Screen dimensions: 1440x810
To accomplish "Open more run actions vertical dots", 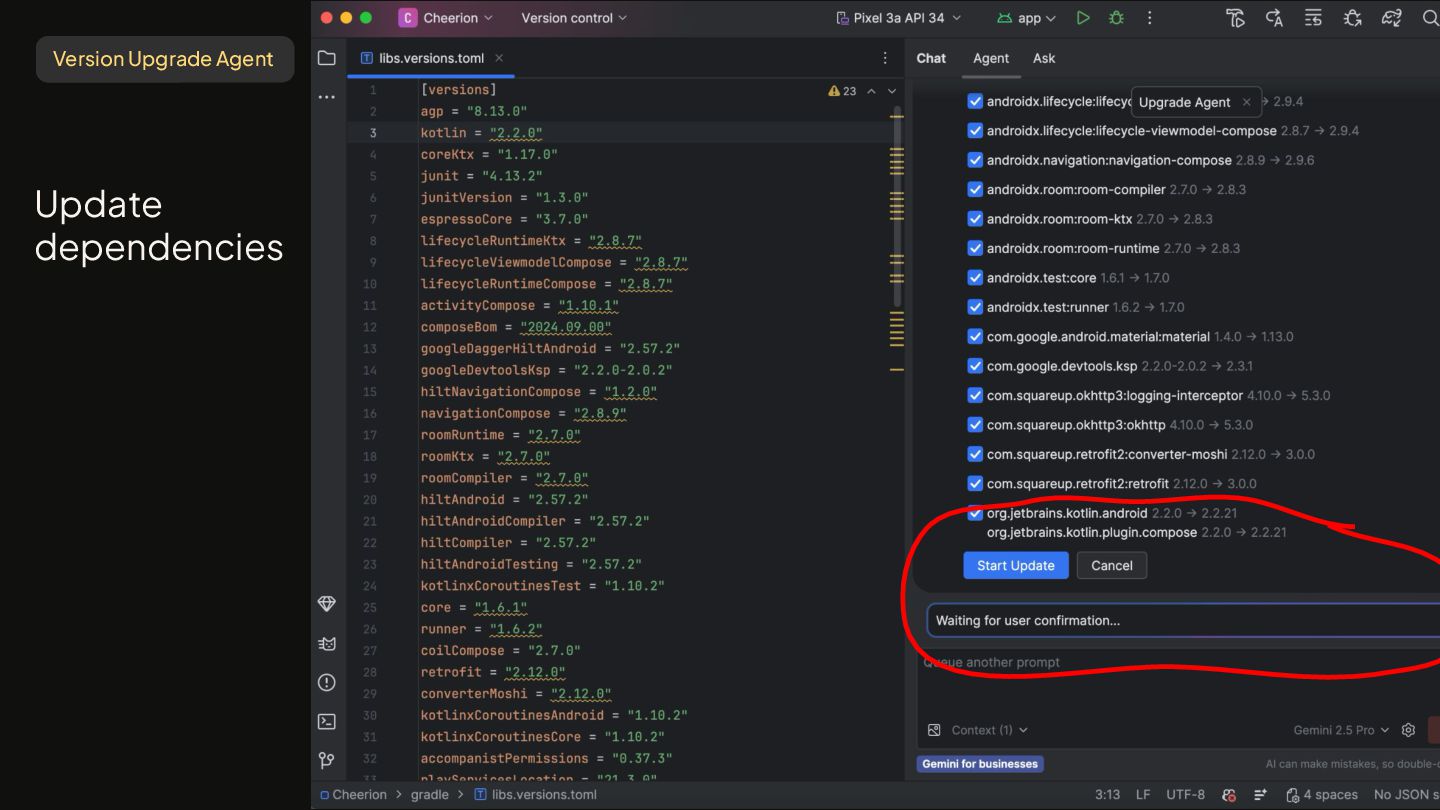I will [x=1149, y=18].
